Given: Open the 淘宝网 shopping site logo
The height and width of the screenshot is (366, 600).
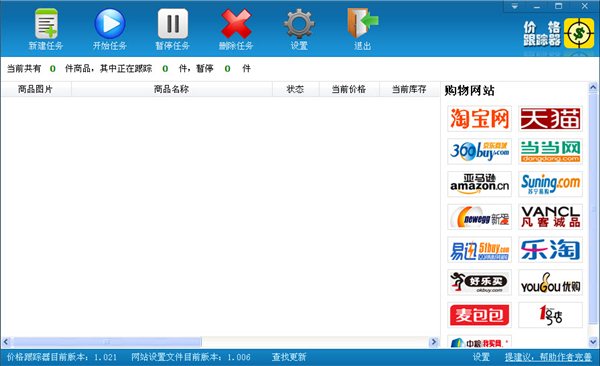Looking at the screenshot, I should 479,119.
